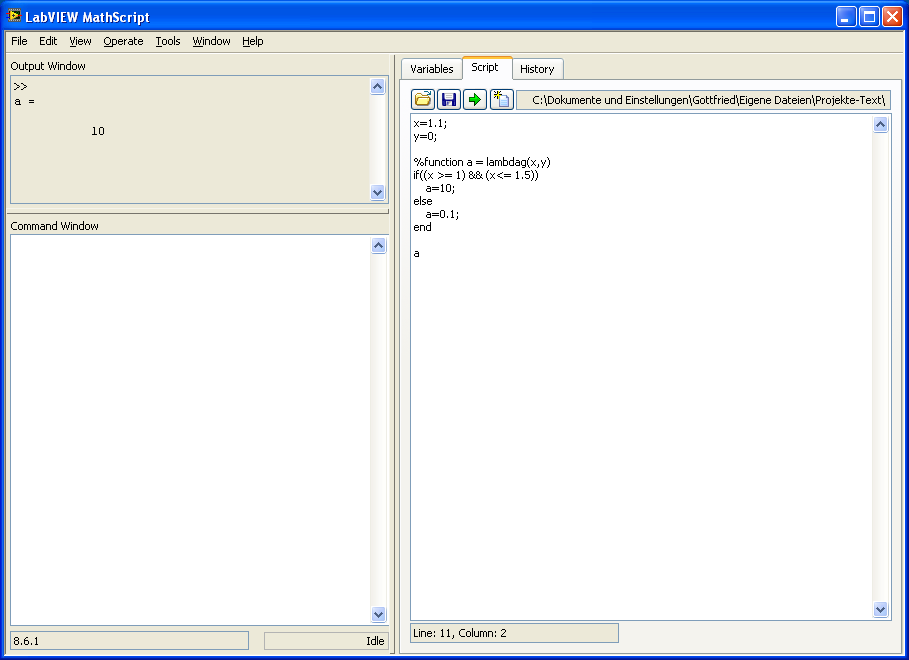Image resolution: width=909 pixels, height=660 pixels.
Task: Click the script editor scroll up arrow
Action: coord(880,124)
